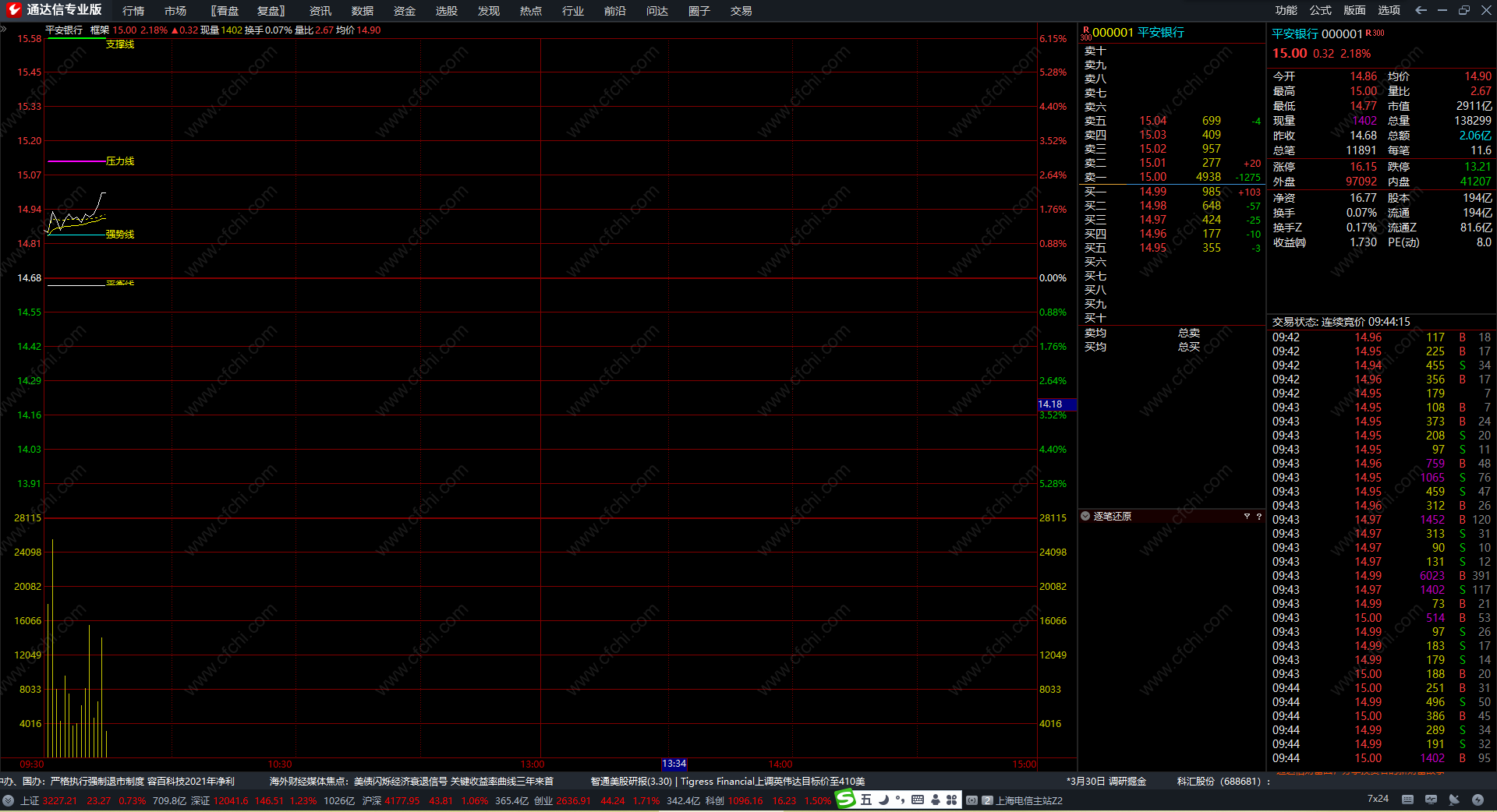Open the 发现 menu
Screen dimensions: 1497x812
489,11
